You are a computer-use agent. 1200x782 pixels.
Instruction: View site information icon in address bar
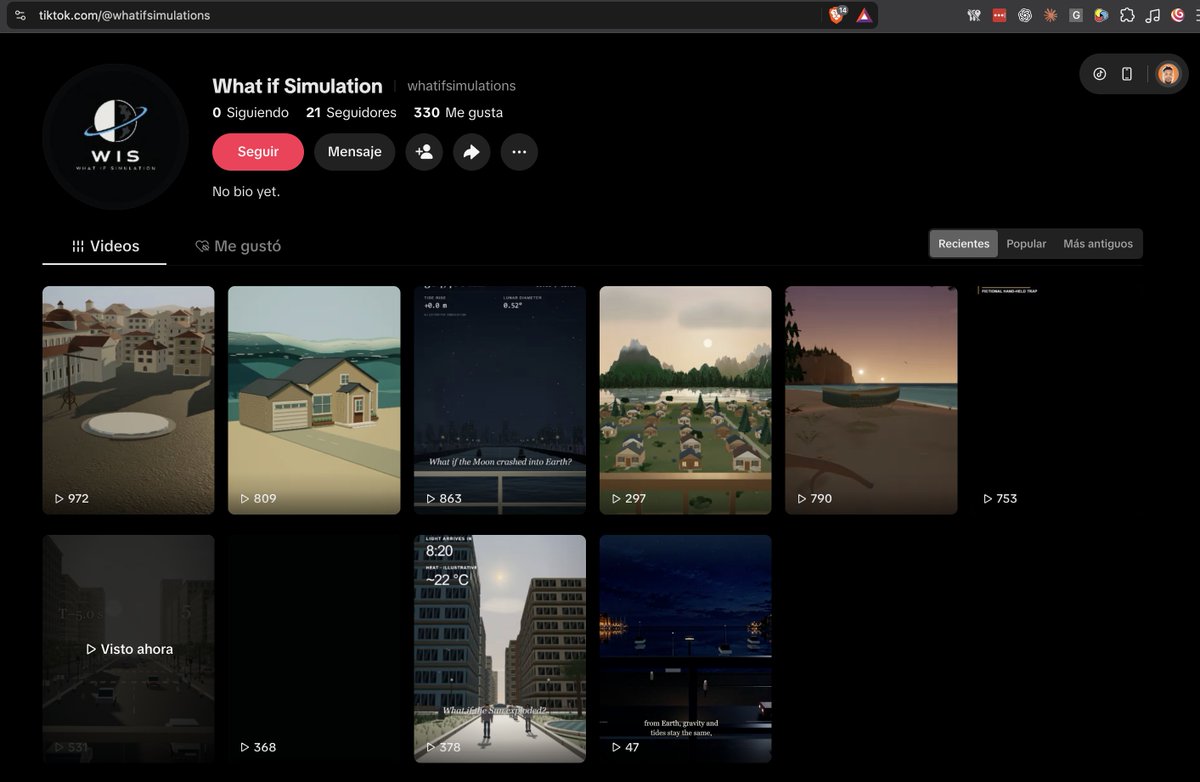(19, 15)
